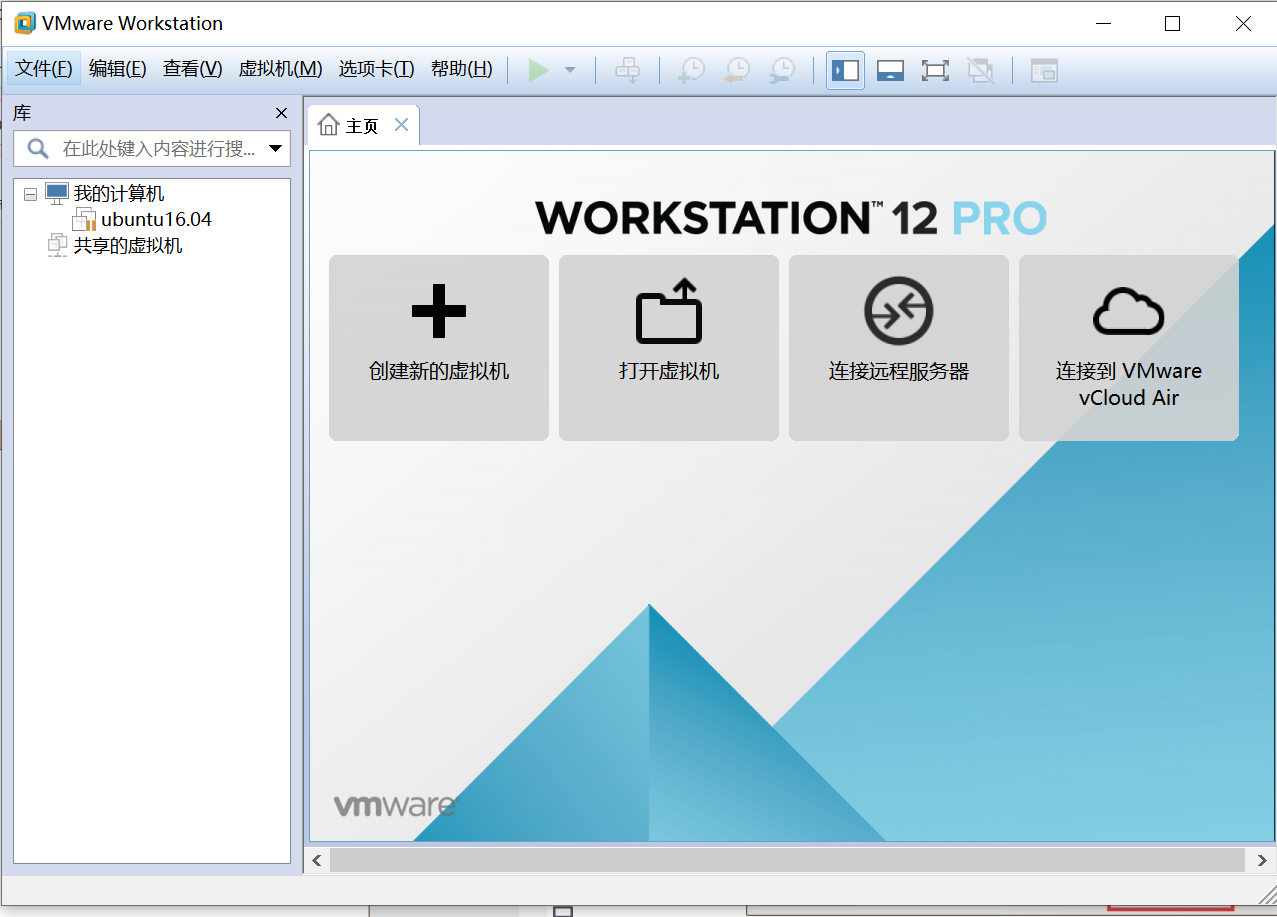Open the 帮助(H) menu
Screen dimensions: 1277x917
pyautogui.click(x=462, y=69)
